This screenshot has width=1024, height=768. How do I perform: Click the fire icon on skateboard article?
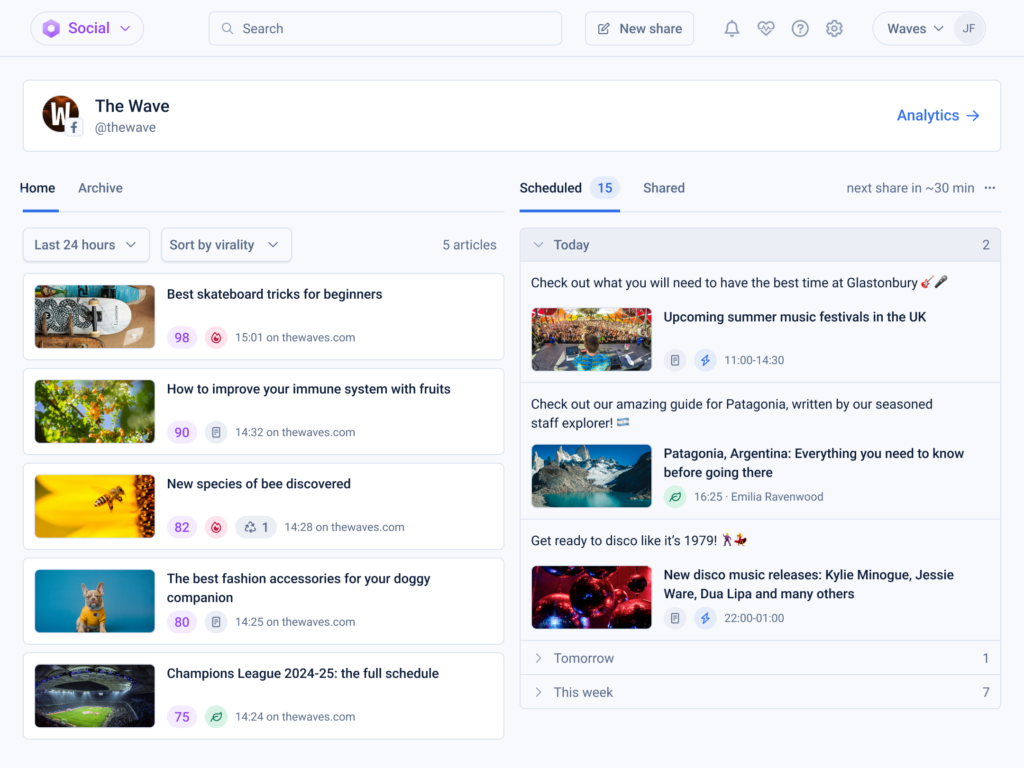[216, 338]
